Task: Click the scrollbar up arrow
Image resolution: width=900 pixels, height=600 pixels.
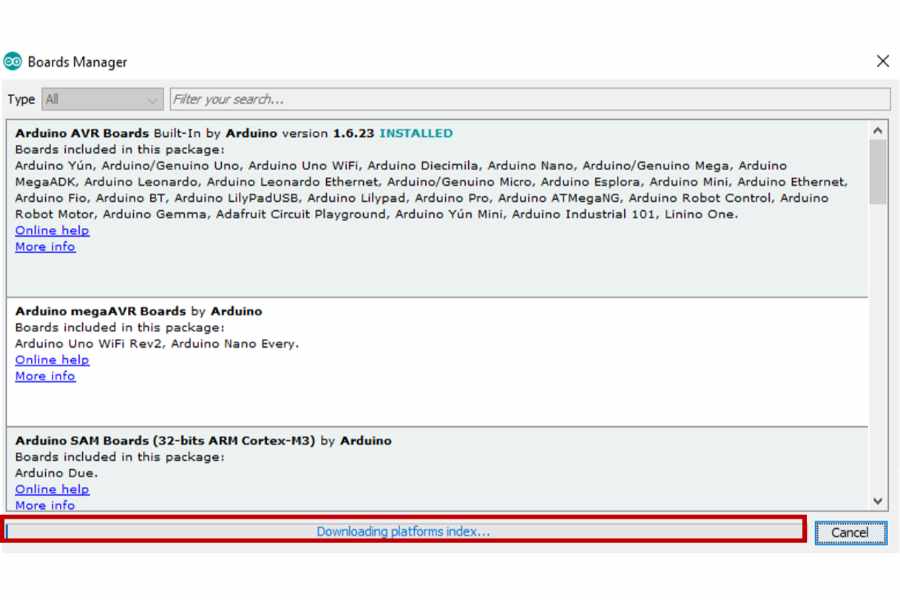Action: (878, 130)
